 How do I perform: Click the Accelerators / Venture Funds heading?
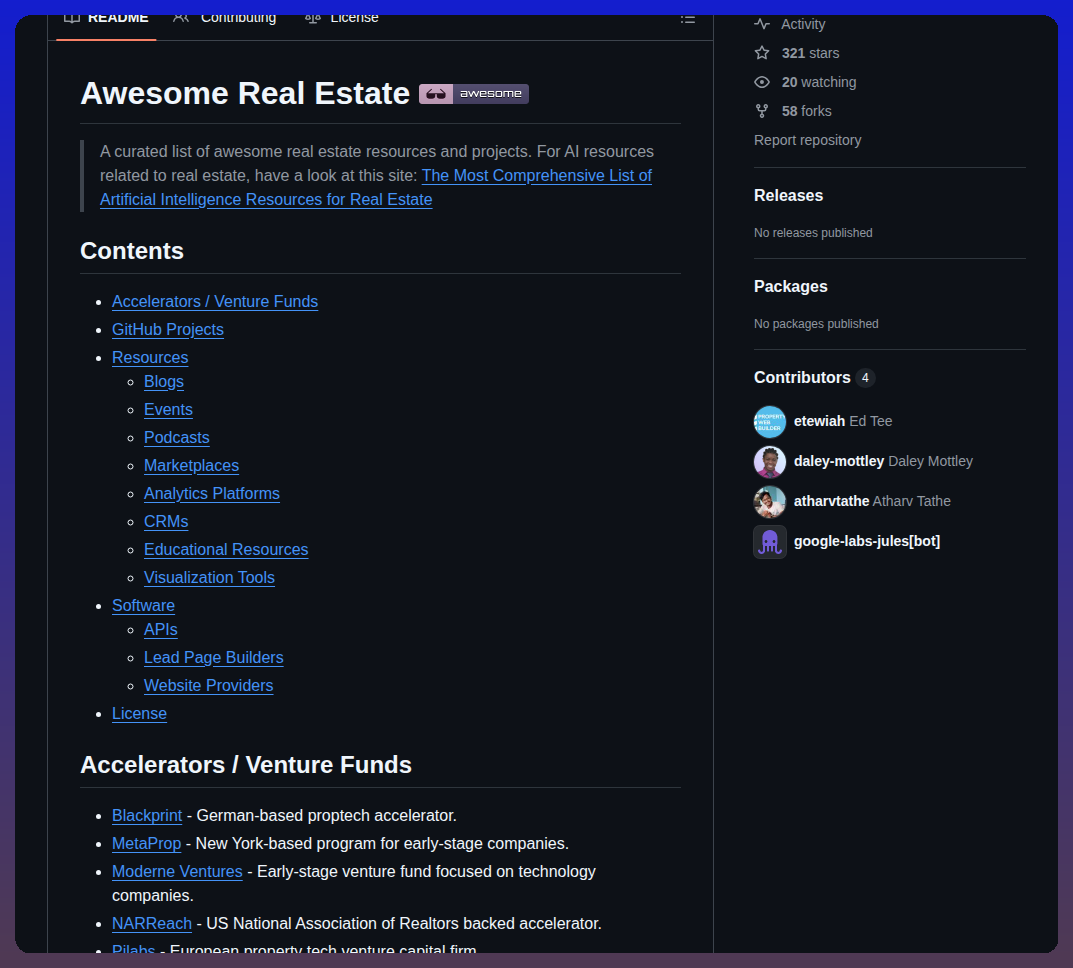(x=246, y=765)
